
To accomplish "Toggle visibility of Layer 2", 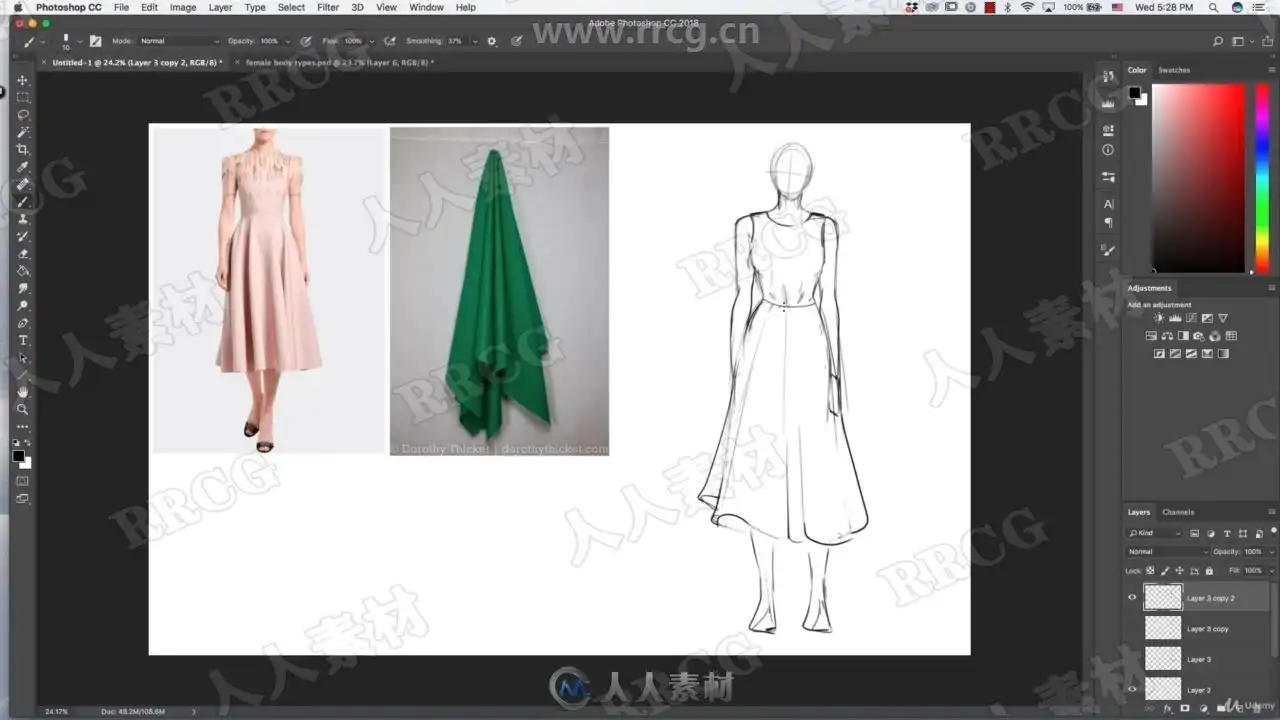I will [1132, 689].
